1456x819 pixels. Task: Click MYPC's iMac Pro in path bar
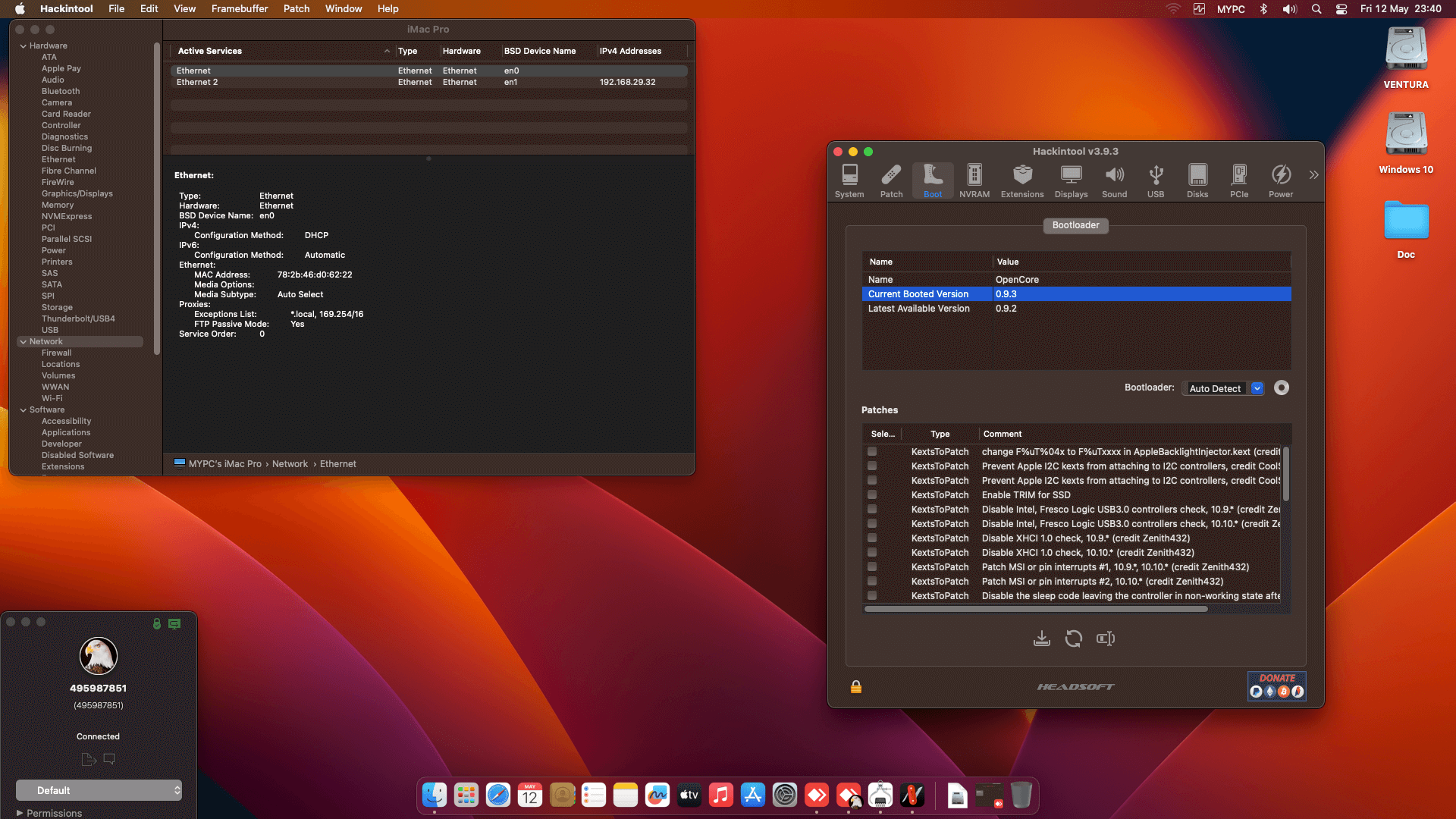224,464
